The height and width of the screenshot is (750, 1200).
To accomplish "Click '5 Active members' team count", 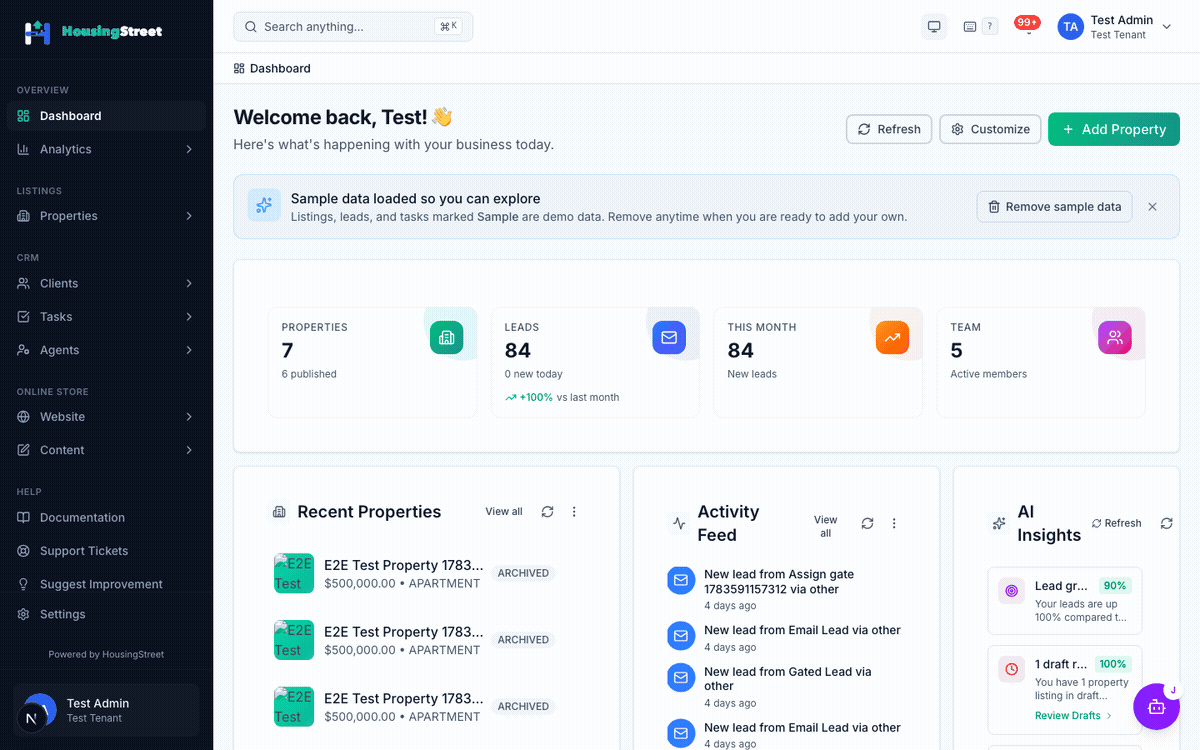I will click(989, 360).
